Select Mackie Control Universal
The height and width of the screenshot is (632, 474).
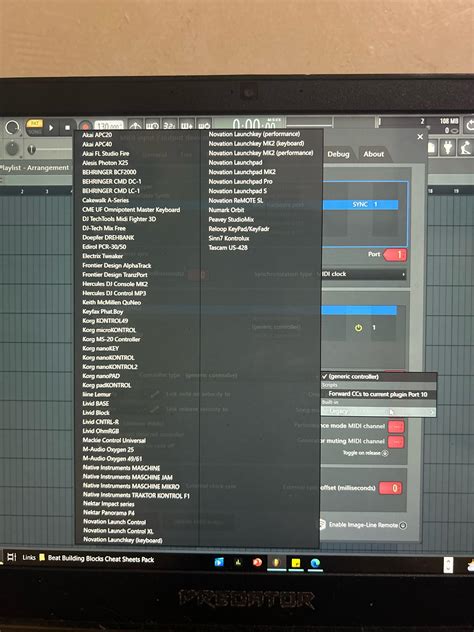114,440
